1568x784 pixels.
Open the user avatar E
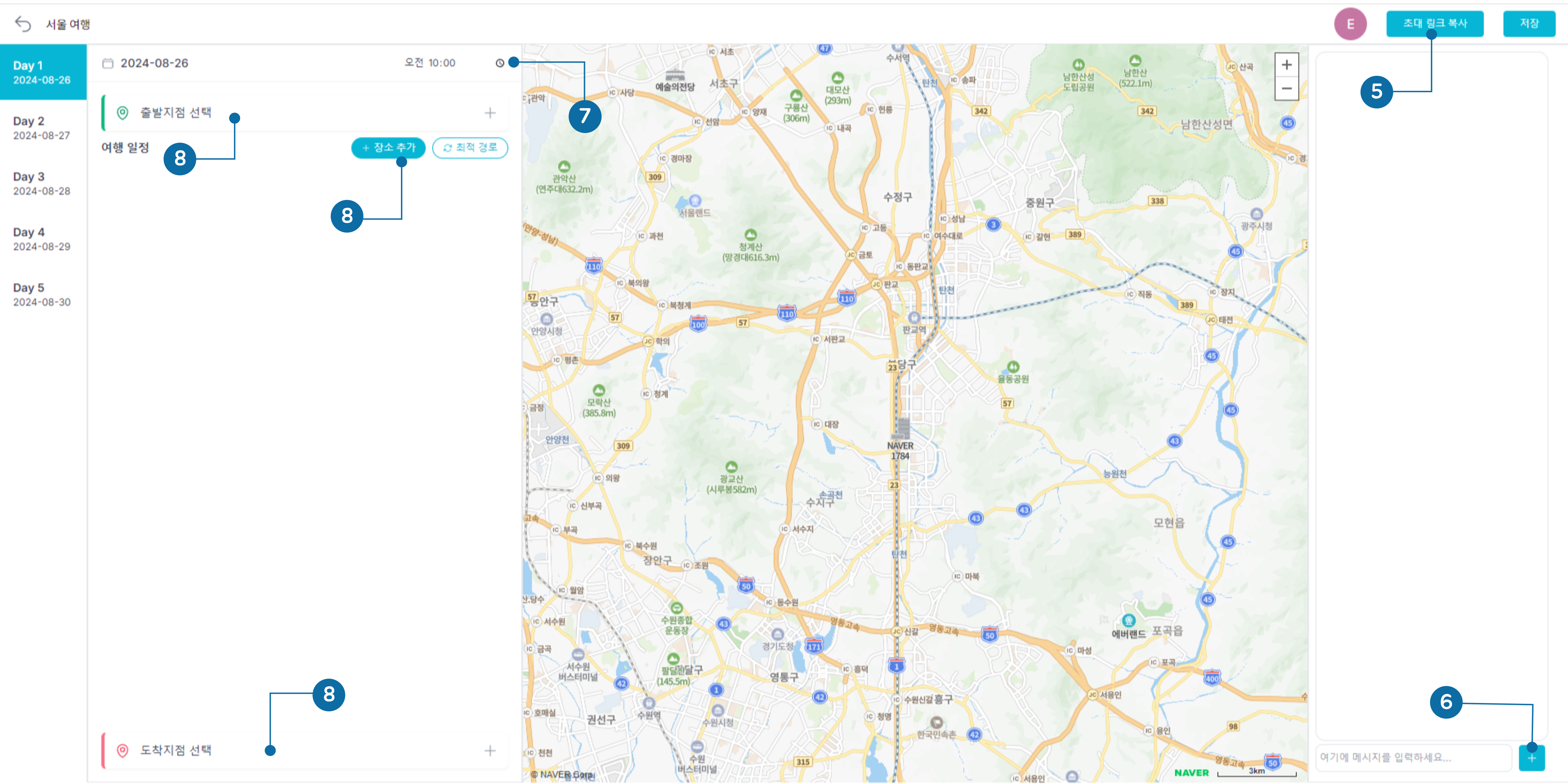[x=1350, y=24]
